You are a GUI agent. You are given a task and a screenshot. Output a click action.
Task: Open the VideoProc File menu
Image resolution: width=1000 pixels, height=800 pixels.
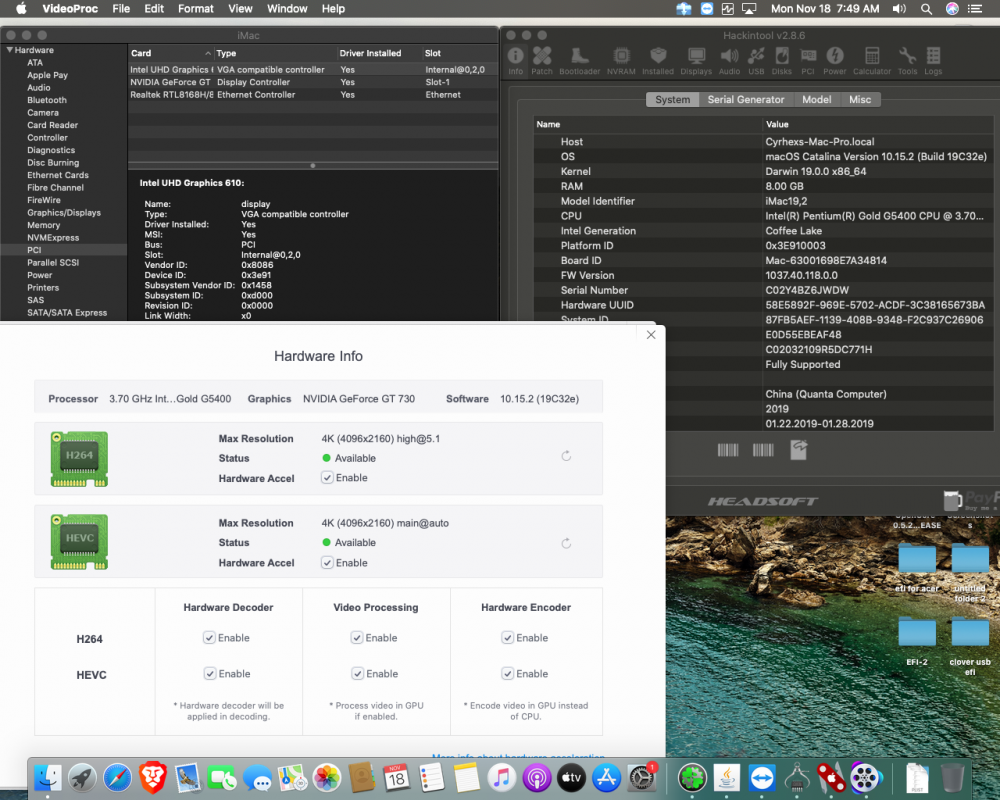point(121,9)
